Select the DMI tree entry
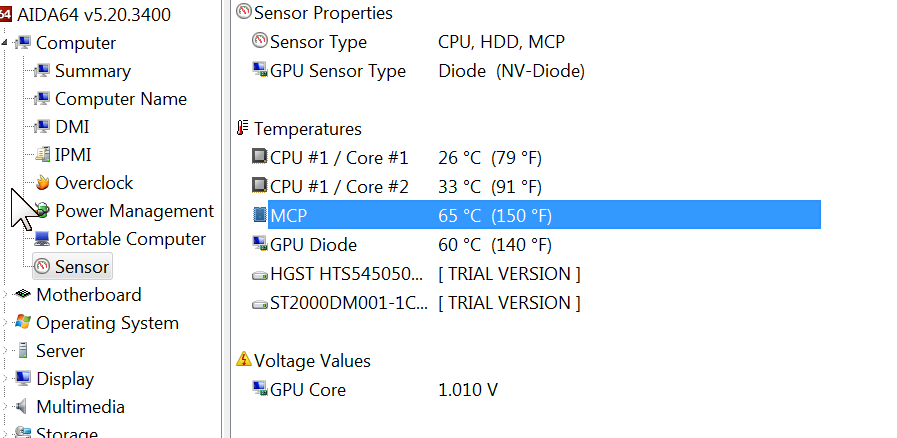Screen dimensions: 897x438 tap(72, 127)
